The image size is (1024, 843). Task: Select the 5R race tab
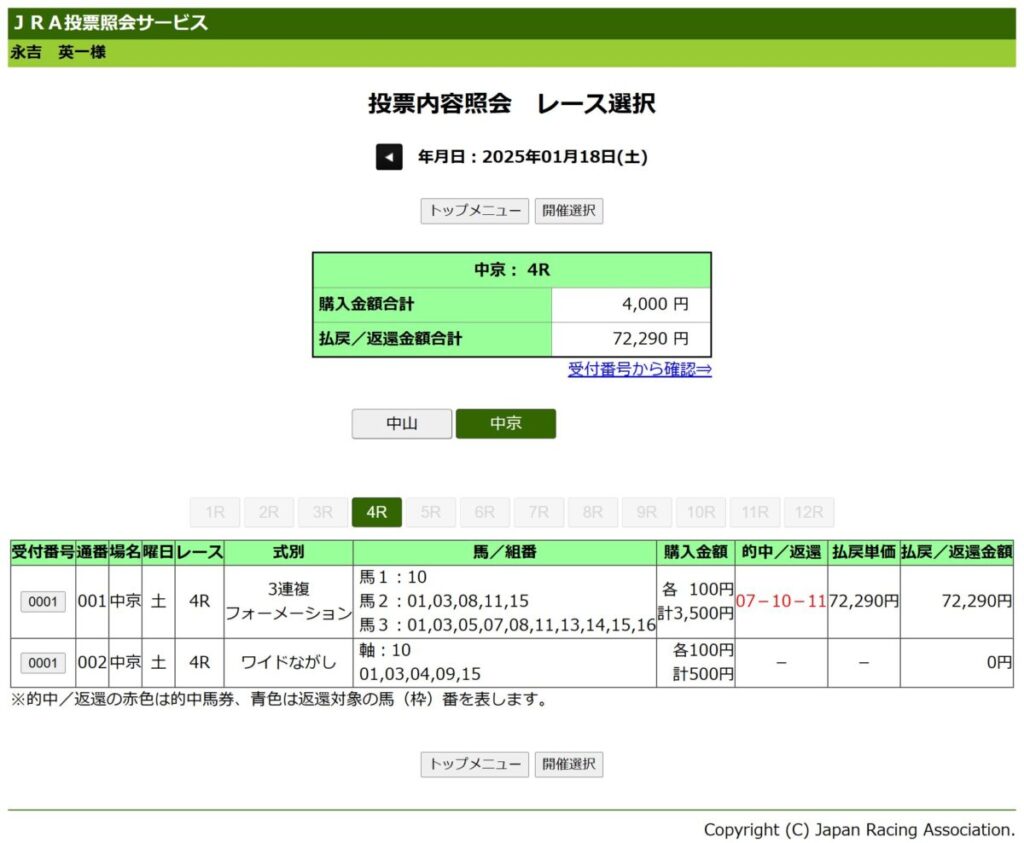[430, 513]
